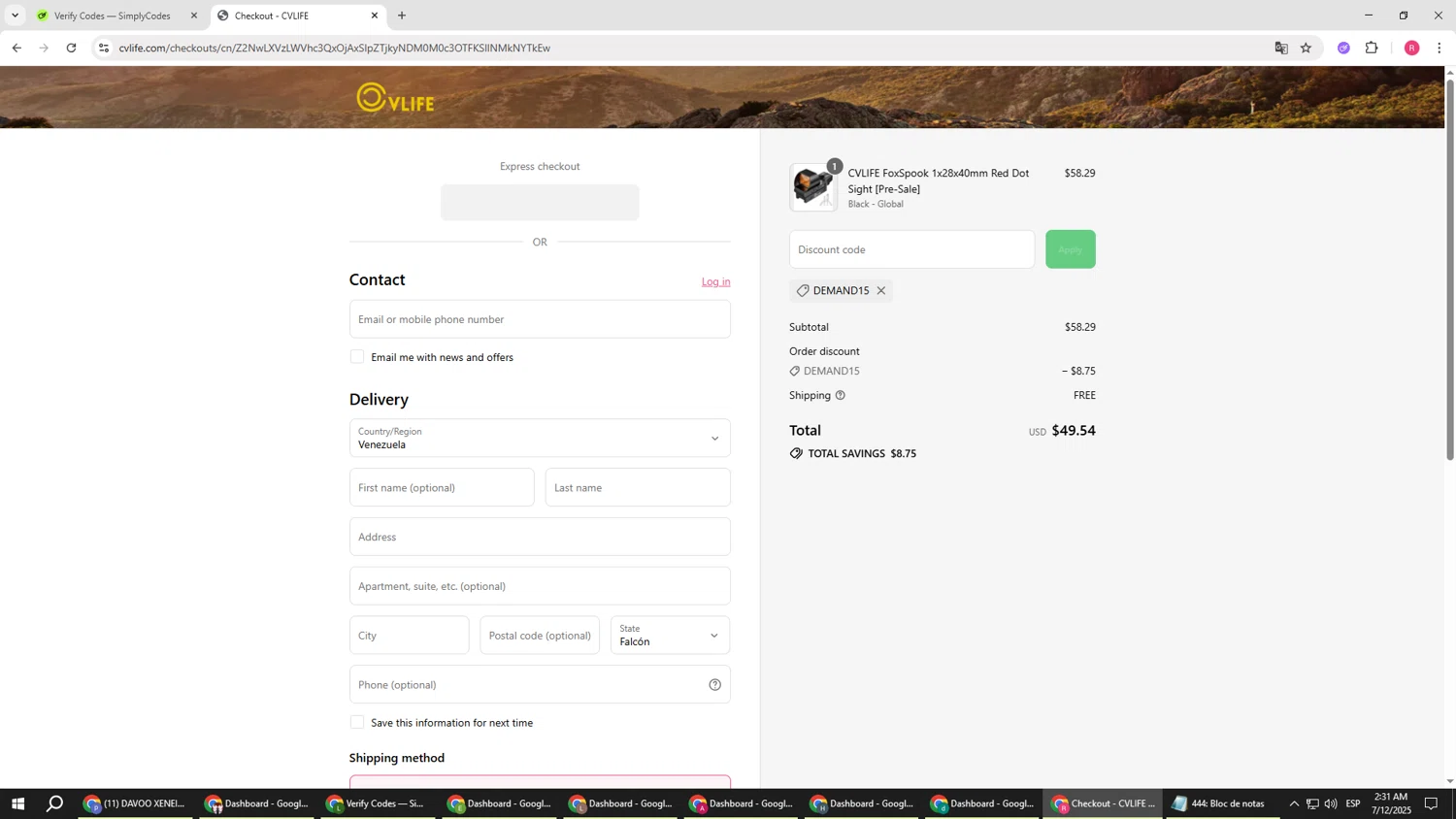Open notifications center icon

pyautogui.click(x=1431, y=803)
